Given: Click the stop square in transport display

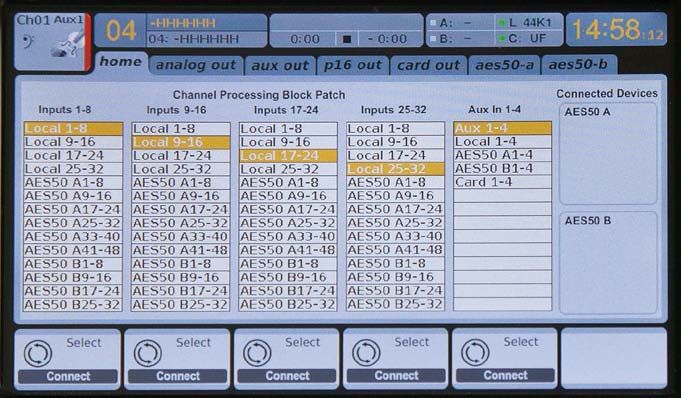Looking at the screenshot, I should click(347, 39).
